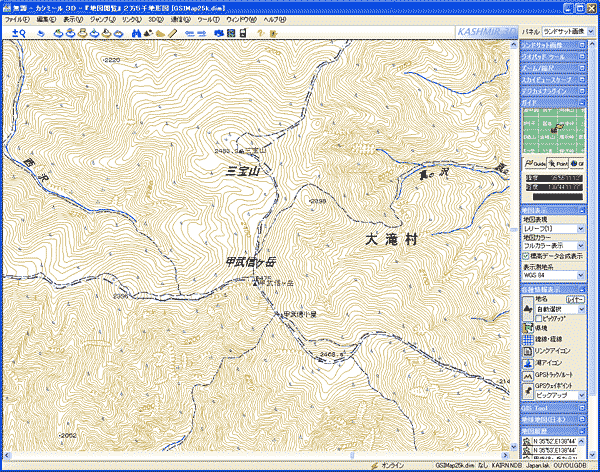This screenshot has height=472, width=600.
Task: Select the ruler measurement tool
Action: point(173,34)
